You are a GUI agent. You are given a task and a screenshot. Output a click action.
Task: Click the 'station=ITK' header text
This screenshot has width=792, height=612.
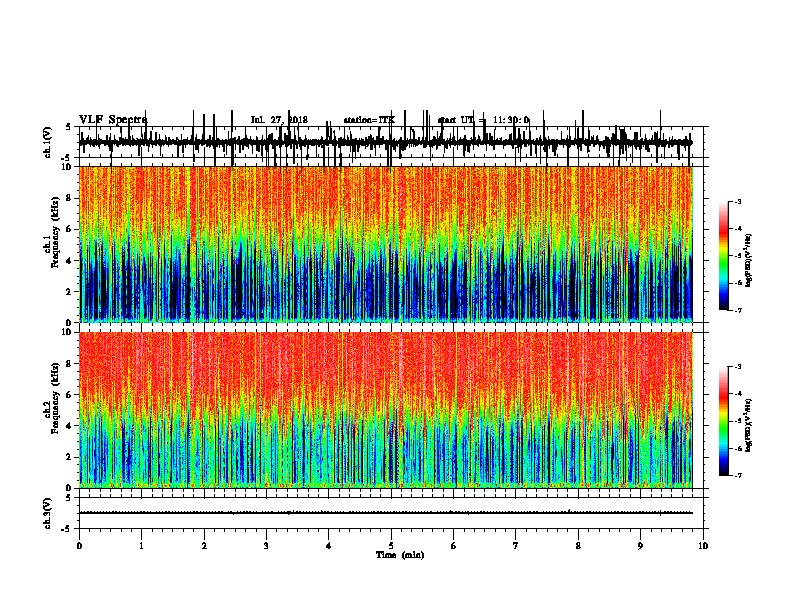370,120
